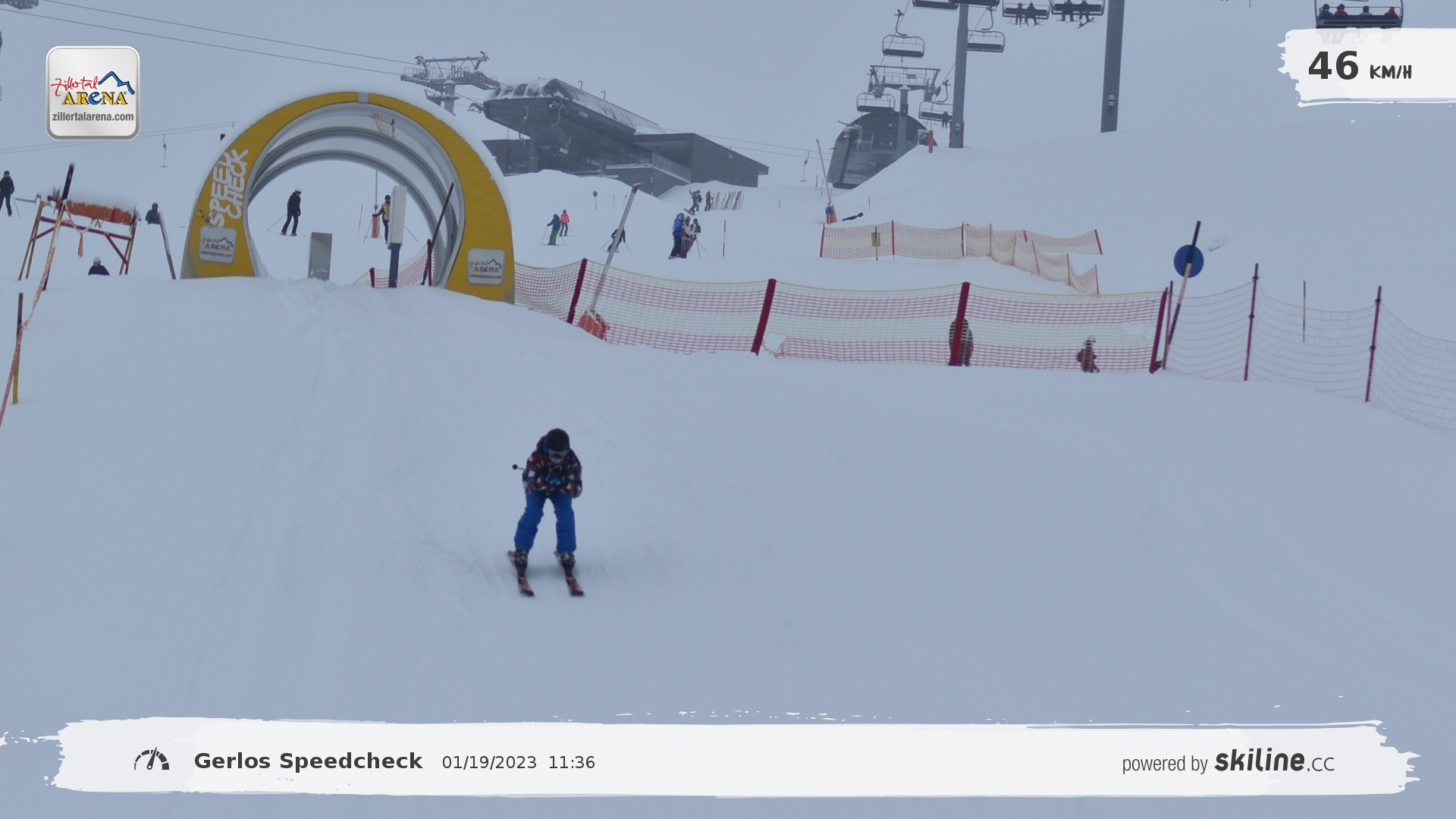
Task: Click the child behind the orange net fence
Action: coord(1087,355)
